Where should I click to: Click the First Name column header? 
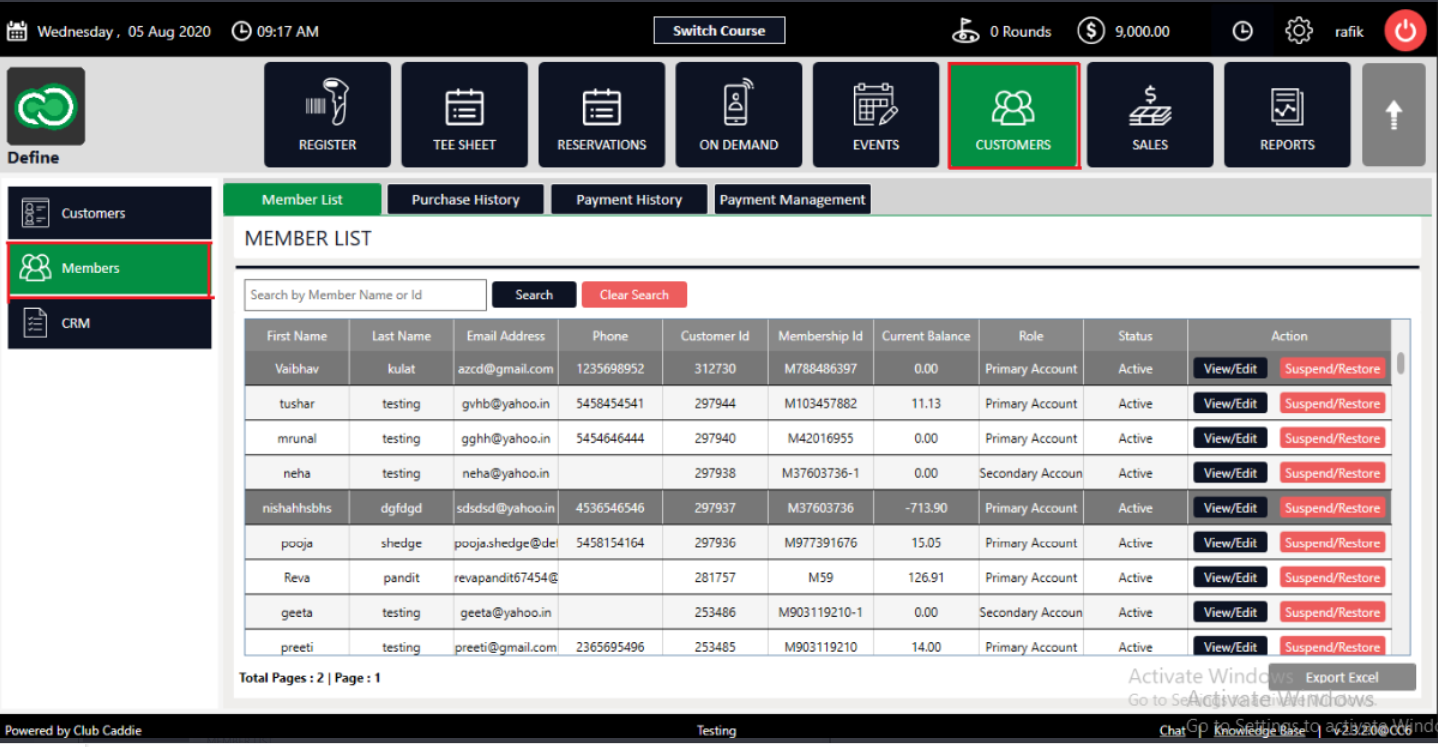pyautogui.click(x=297, y=336)
